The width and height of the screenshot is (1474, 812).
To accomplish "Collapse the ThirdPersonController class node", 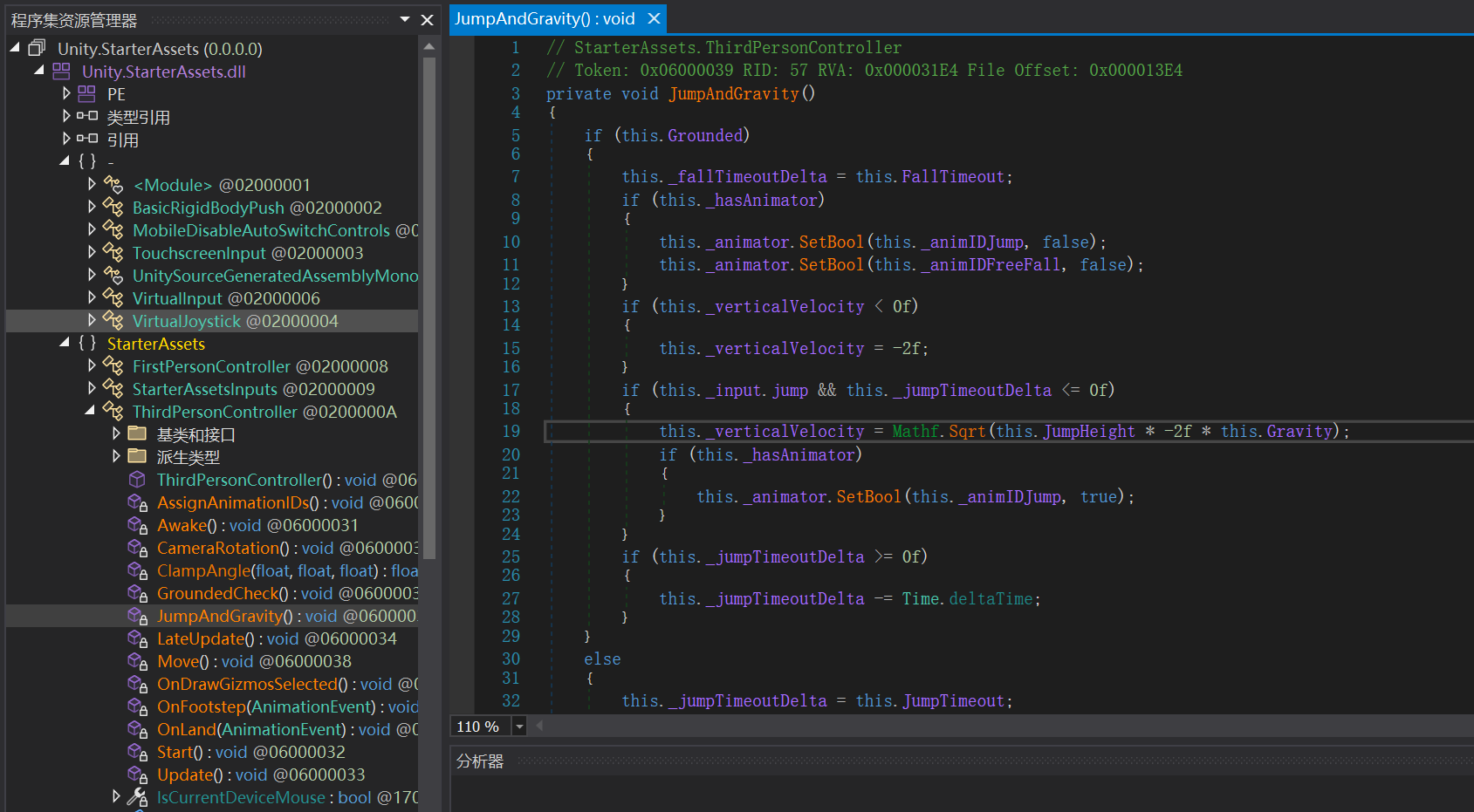I will (x=90, y=411).
